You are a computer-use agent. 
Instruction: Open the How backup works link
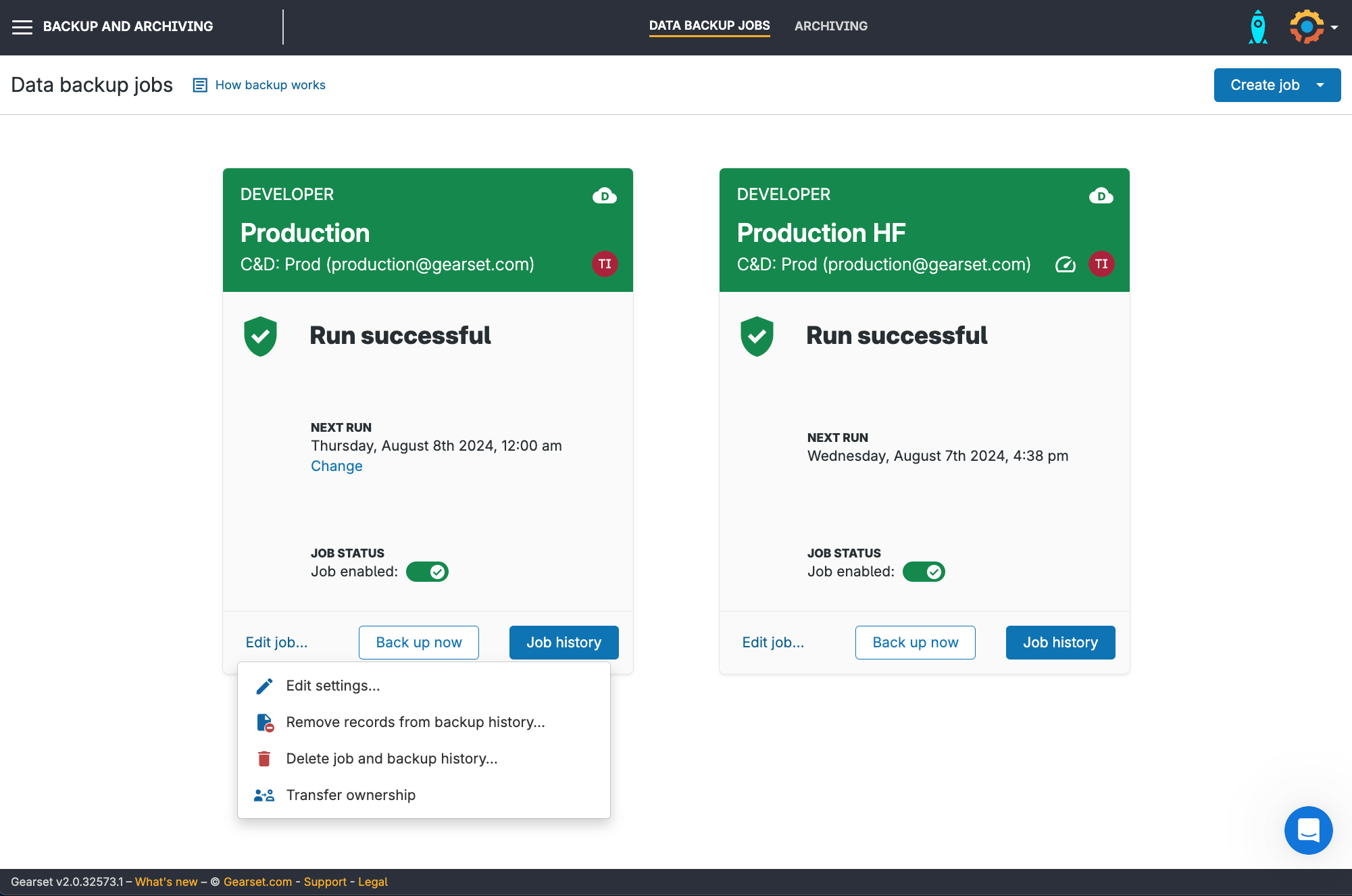(x=270, y=85)
